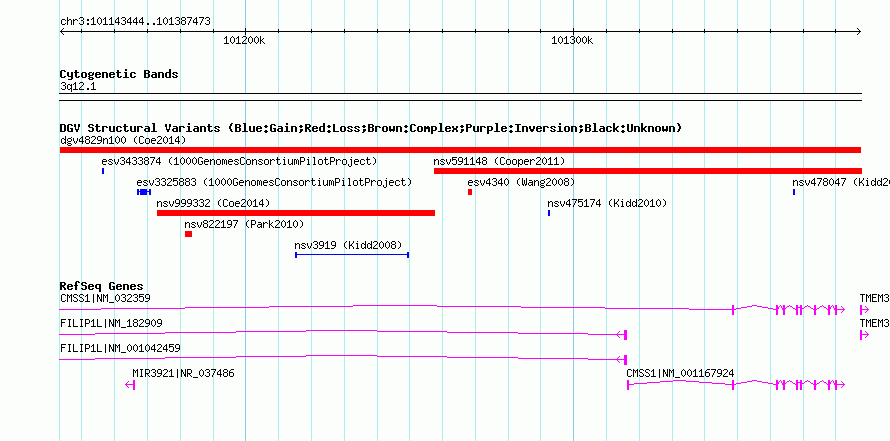Open nsv475174 (Kidd2010) variant label

(607, 203)
